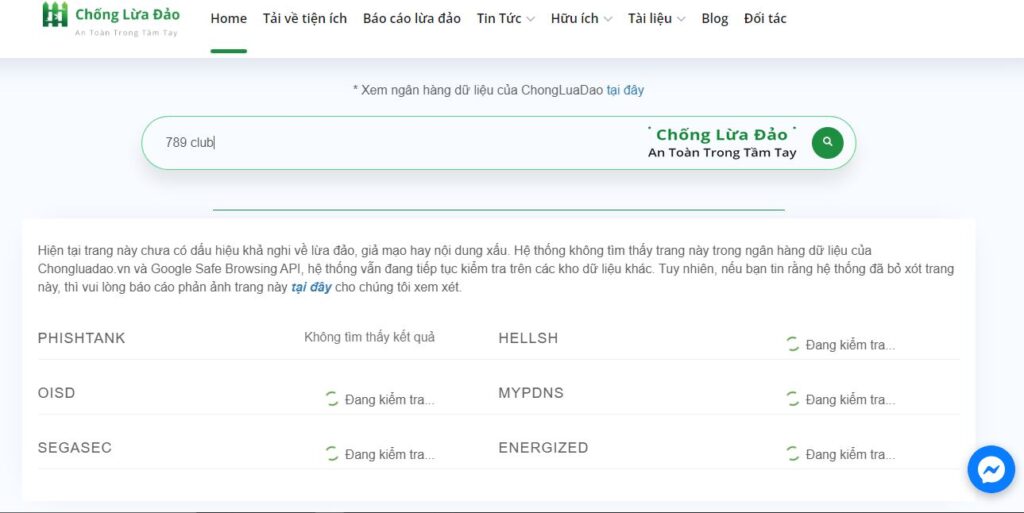Click the Chống Lừa Đảo logo
Screen dimensions: 1024x513
[111, 18]
